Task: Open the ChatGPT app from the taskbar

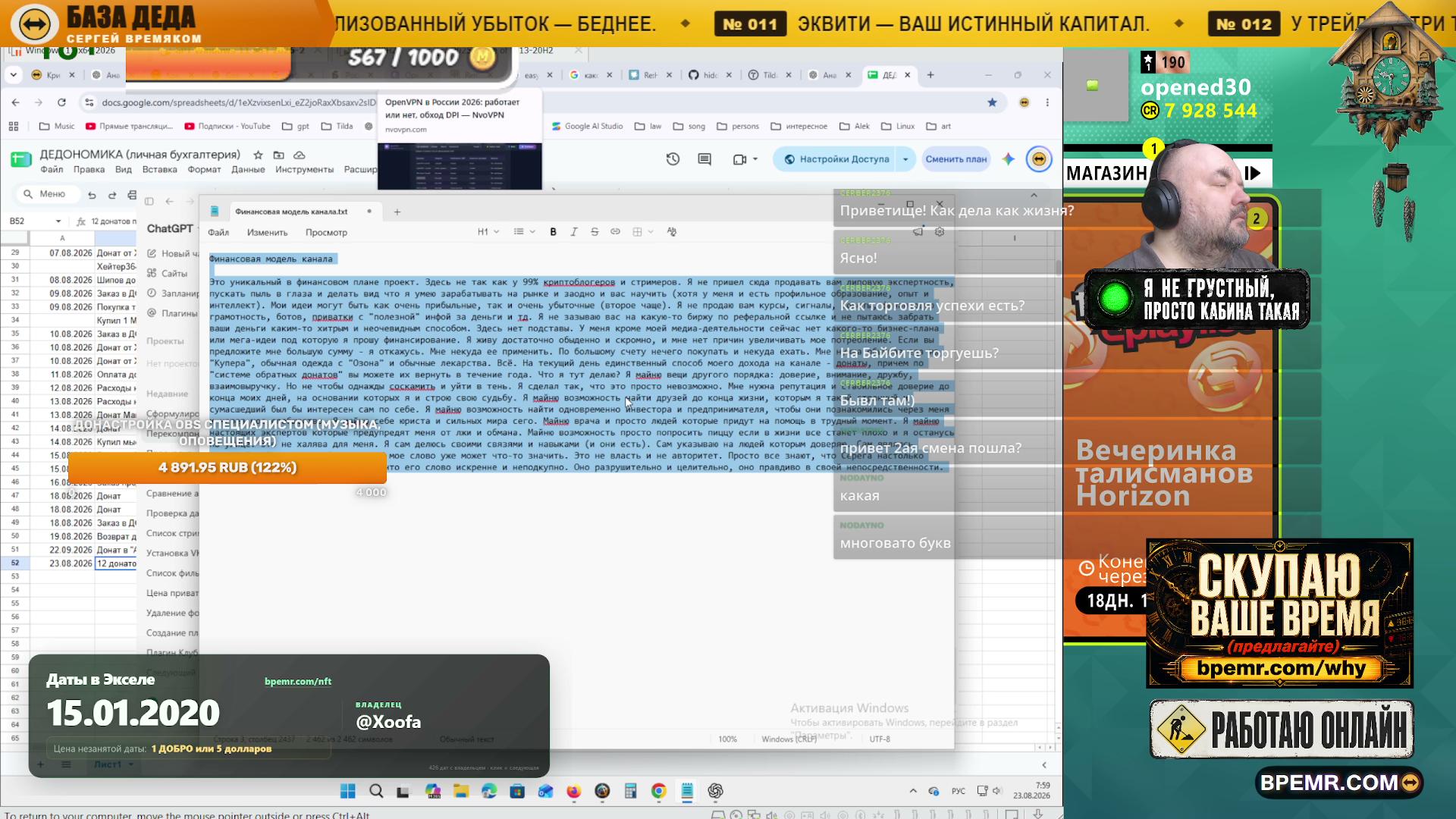Action: (x=715, y=792)
